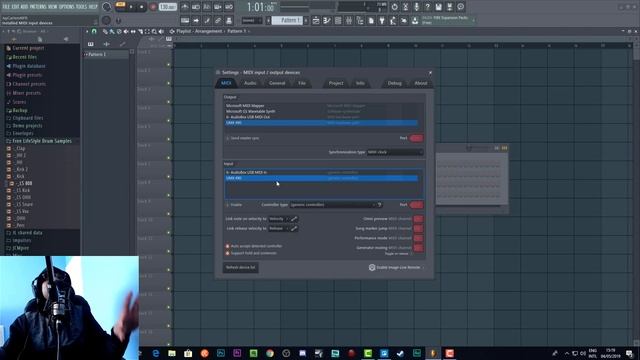
Task: Select the highlighted UMX 490 input device
Action: point(322,178)
